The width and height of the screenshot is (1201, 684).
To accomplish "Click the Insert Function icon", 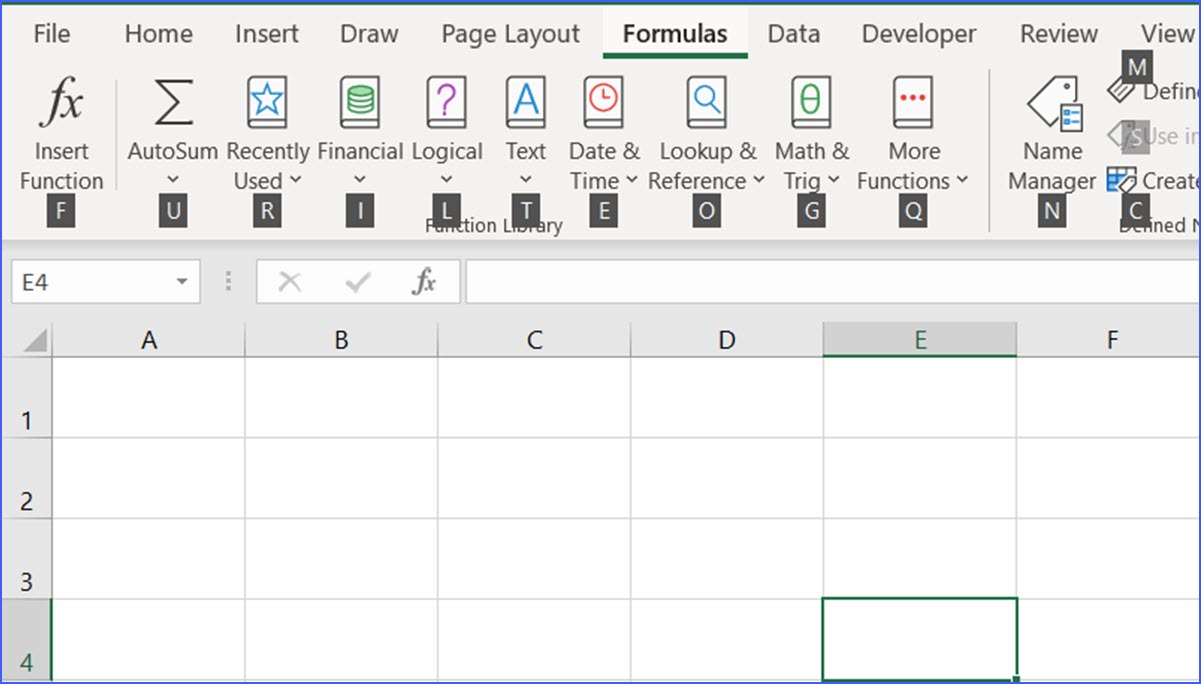I will (61, 101).
